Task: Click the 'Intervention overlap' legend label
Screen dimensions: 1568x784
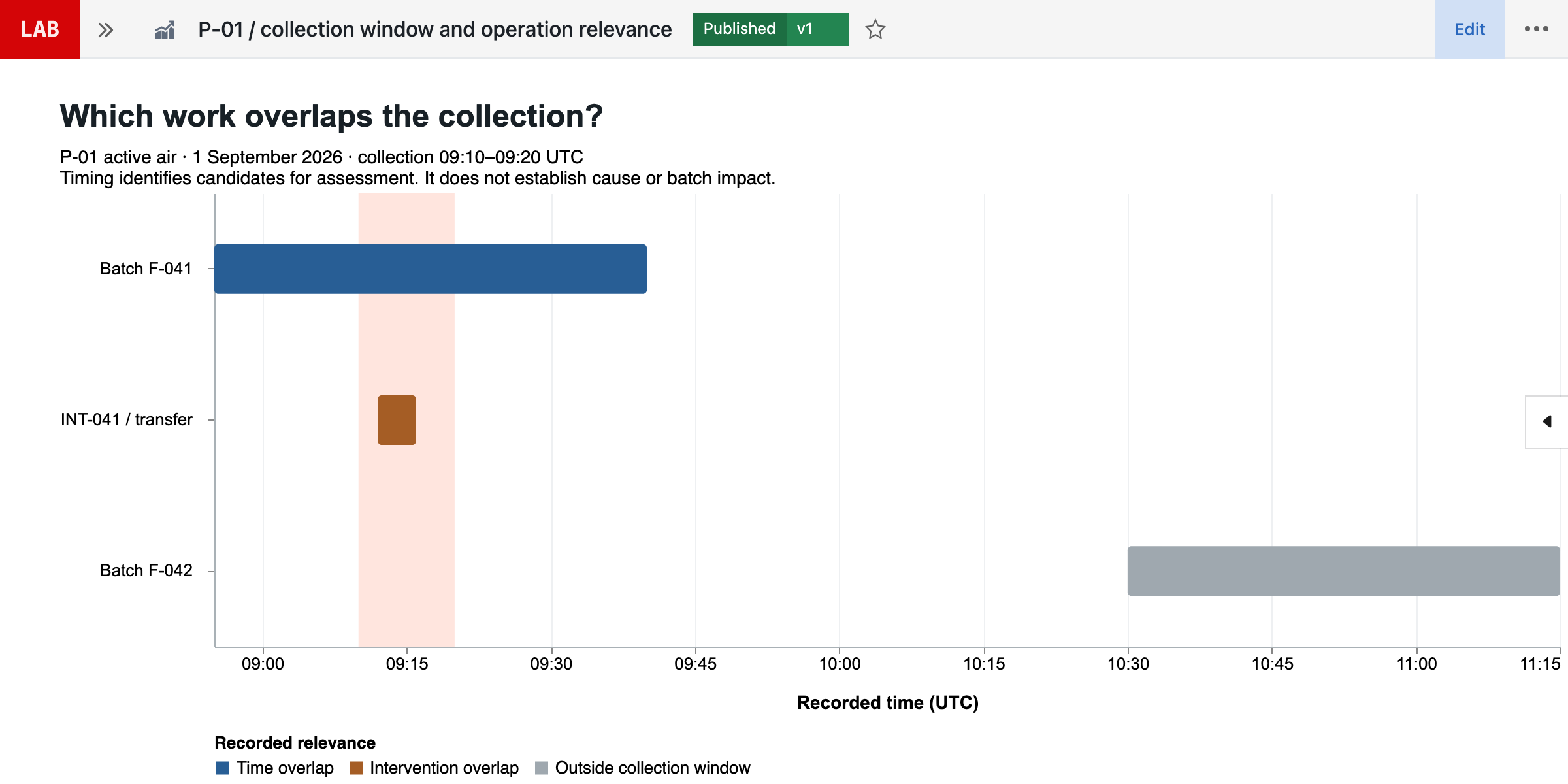Action: click(x=444, y=768)
